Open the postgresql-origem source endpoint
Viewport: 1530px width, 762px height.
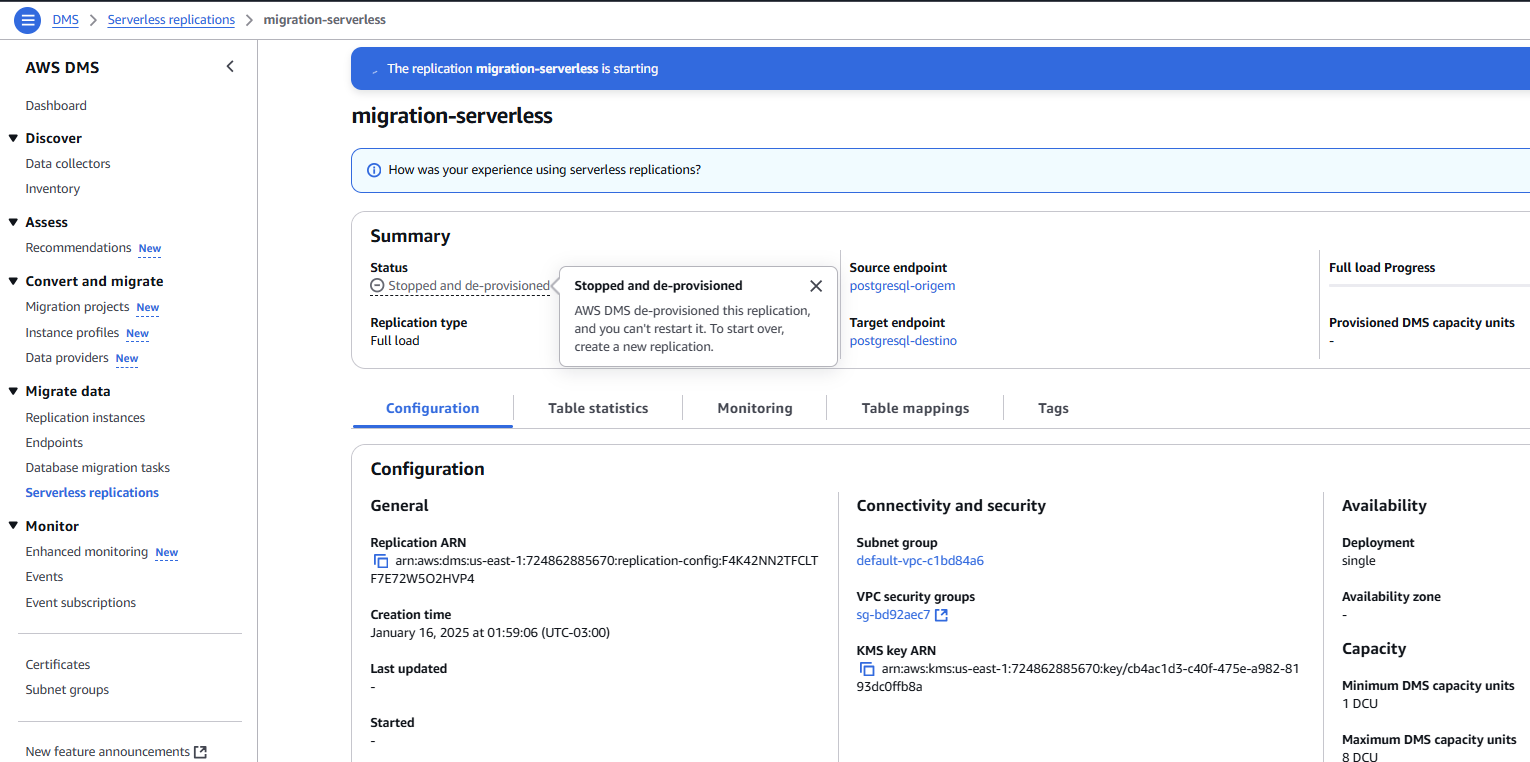(x=902, y=286)
